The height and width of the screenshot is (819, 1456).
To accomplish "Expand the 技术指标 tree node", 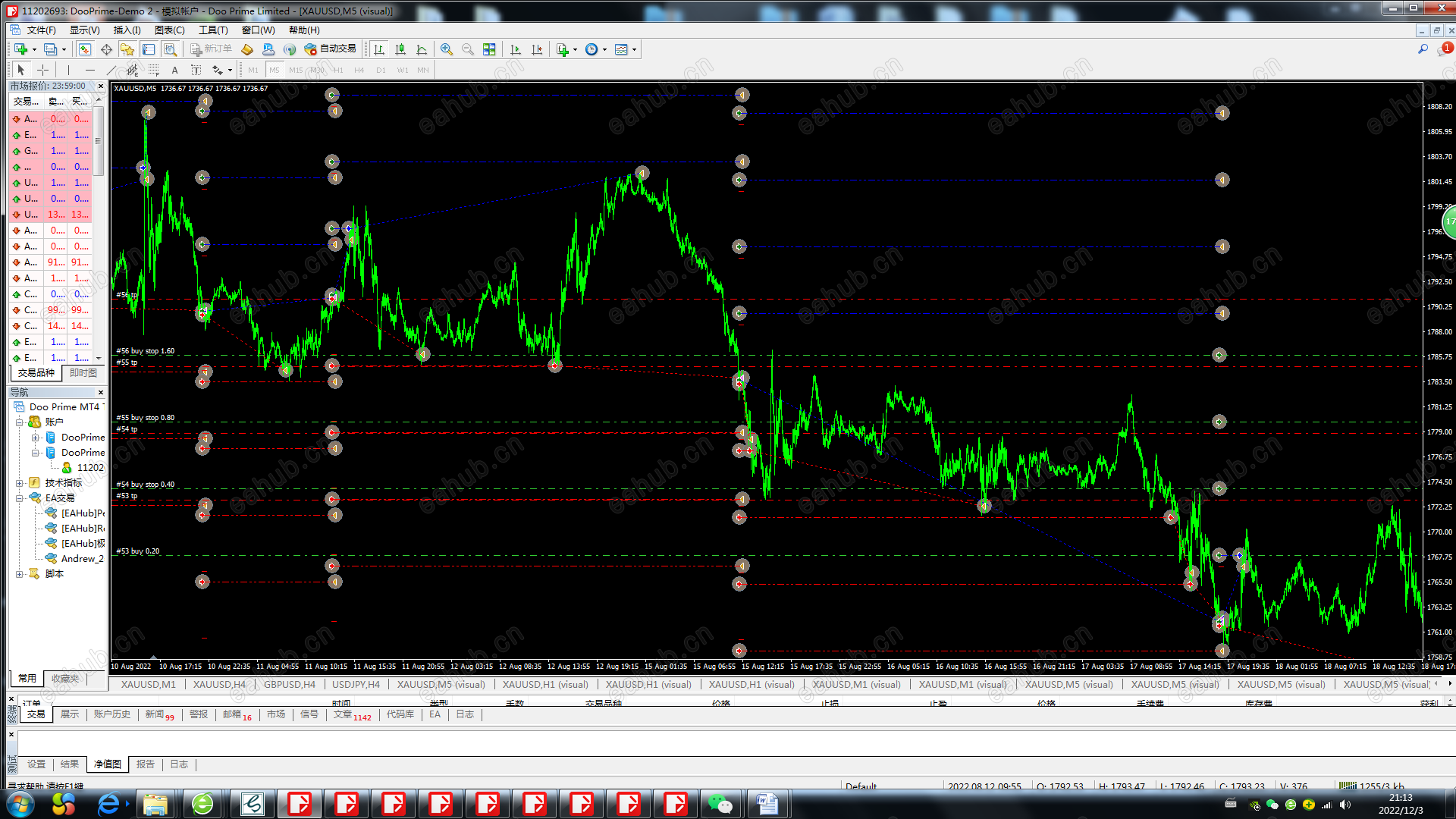I will point(20,483).
